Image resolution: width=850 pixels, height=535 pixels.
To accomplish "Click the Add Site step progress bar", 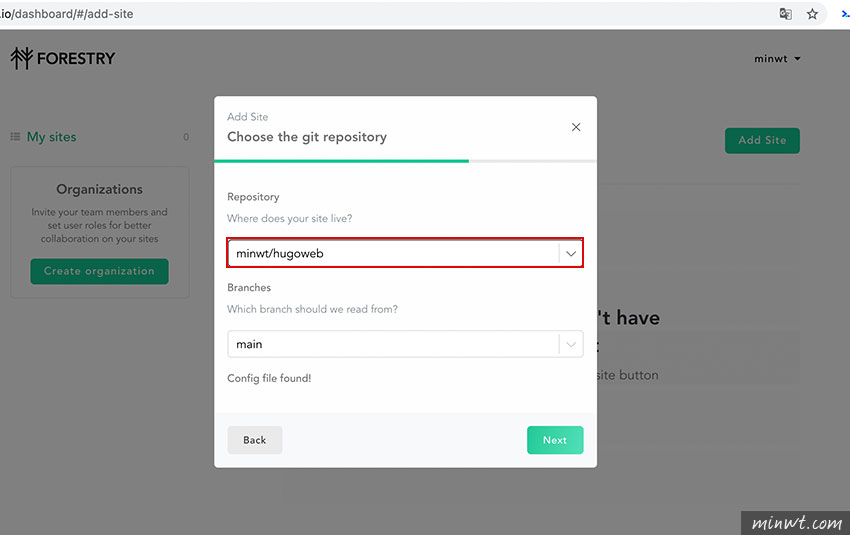I will (x=405, y=161).
